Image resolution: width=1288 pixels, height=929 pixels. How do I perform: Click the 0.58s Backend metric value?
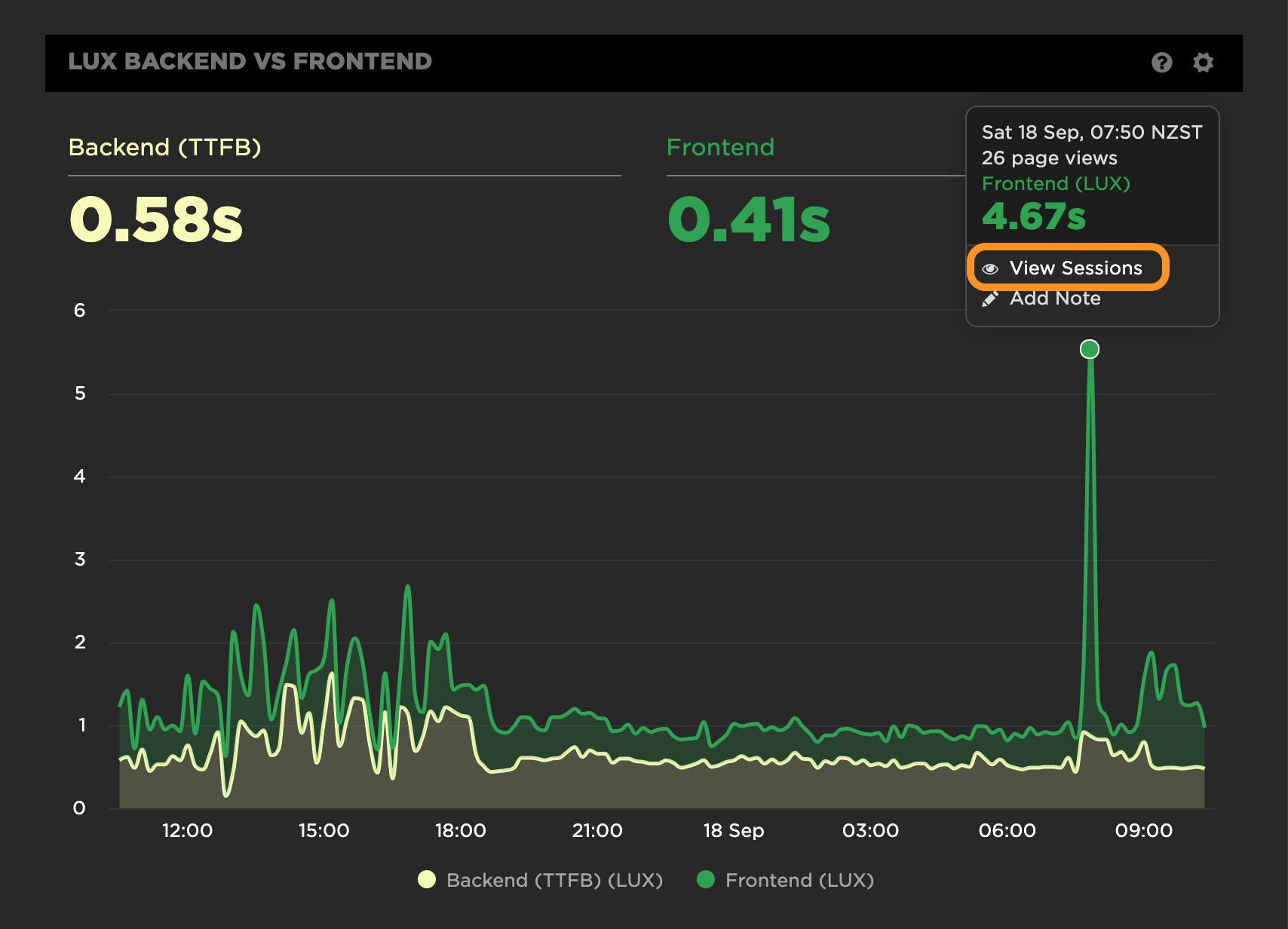click(x=155, y=220)
